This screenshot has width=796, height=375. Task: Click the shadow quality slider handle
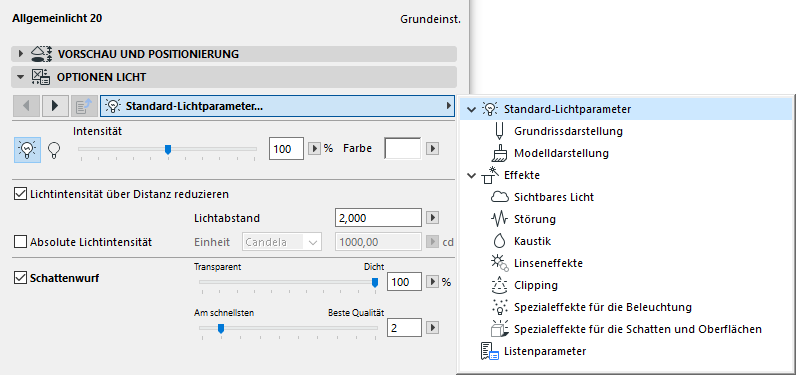pyautogui.click(x=221, y=328)
